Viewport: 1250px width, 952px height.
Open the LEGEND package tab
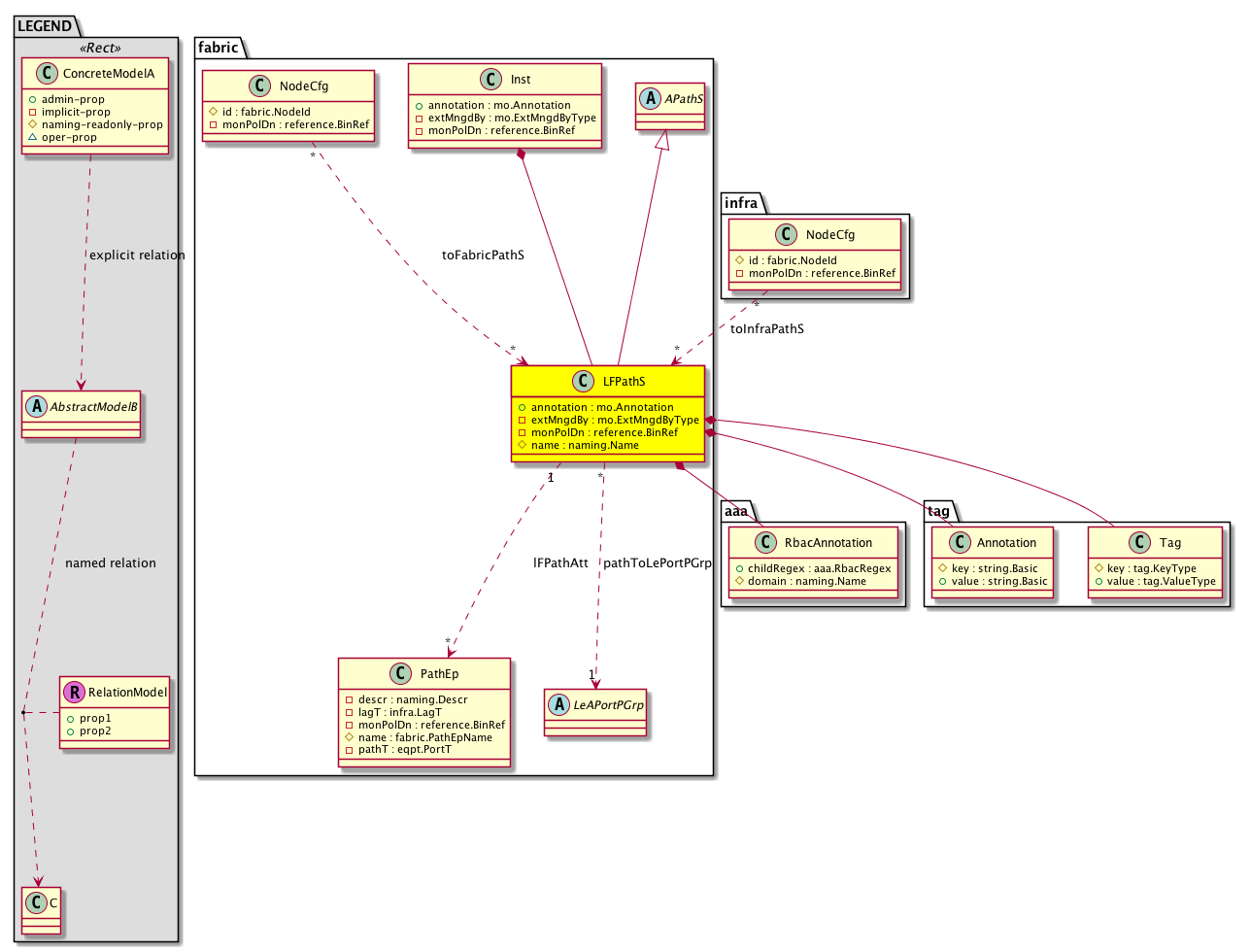(45, 26)
